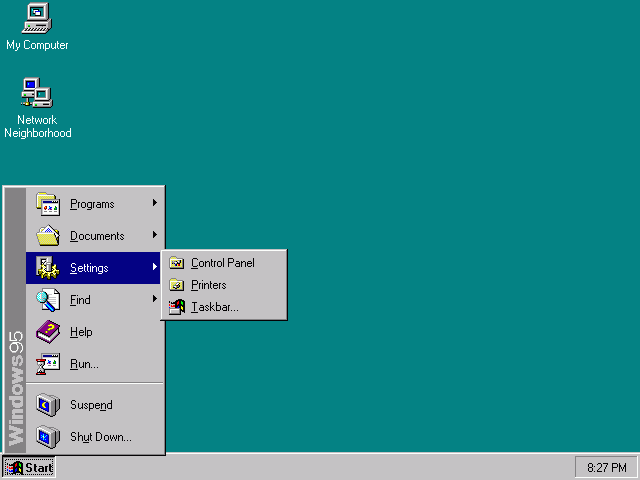Open Documents from the Start menu
The image size is (640, 480).
pyautogui.click(x=94, y=236)
